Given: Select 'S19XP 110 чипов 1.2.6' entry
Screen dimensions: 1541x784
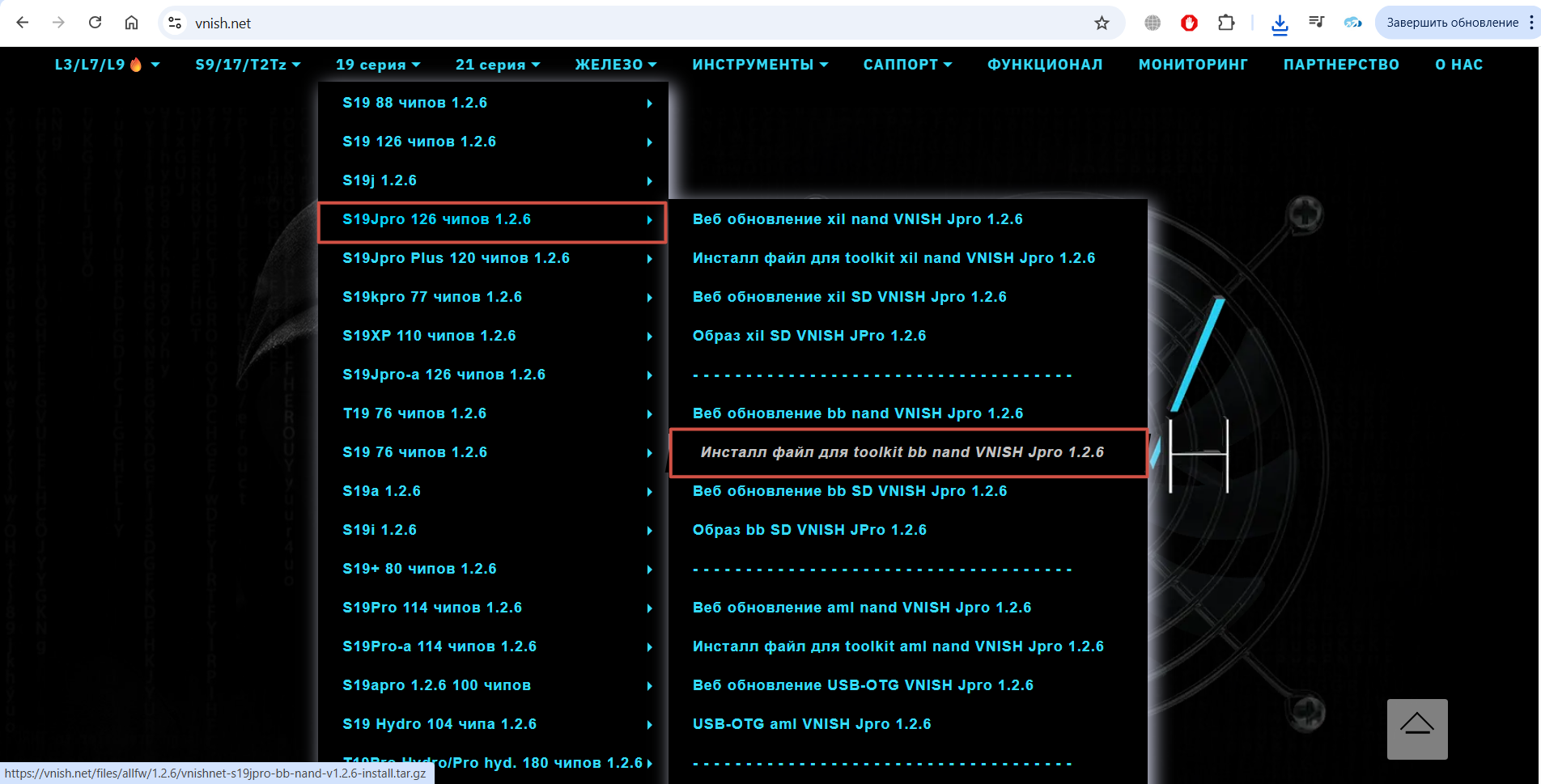Looking at the screenshot, I should (493, 336).
